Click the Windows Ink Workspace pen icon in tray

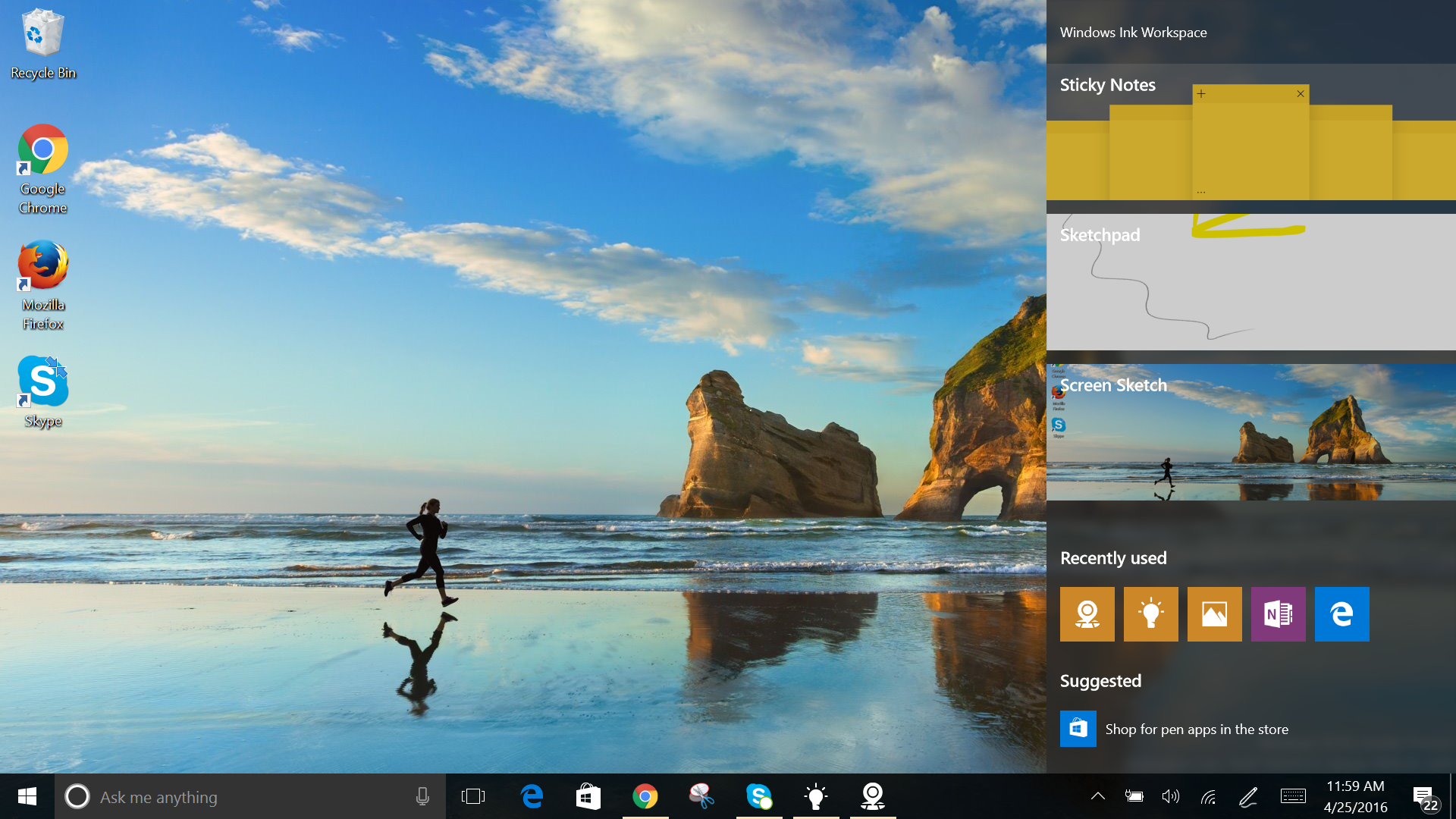(x=1247, y=796)
